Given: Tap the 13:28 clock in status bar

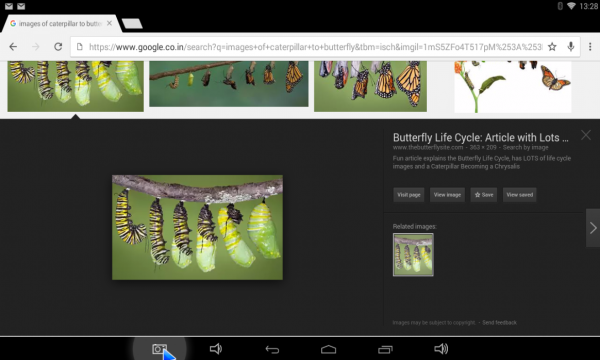Looking at the screenshot, I should pyautogui.click(x=589, y=6).
